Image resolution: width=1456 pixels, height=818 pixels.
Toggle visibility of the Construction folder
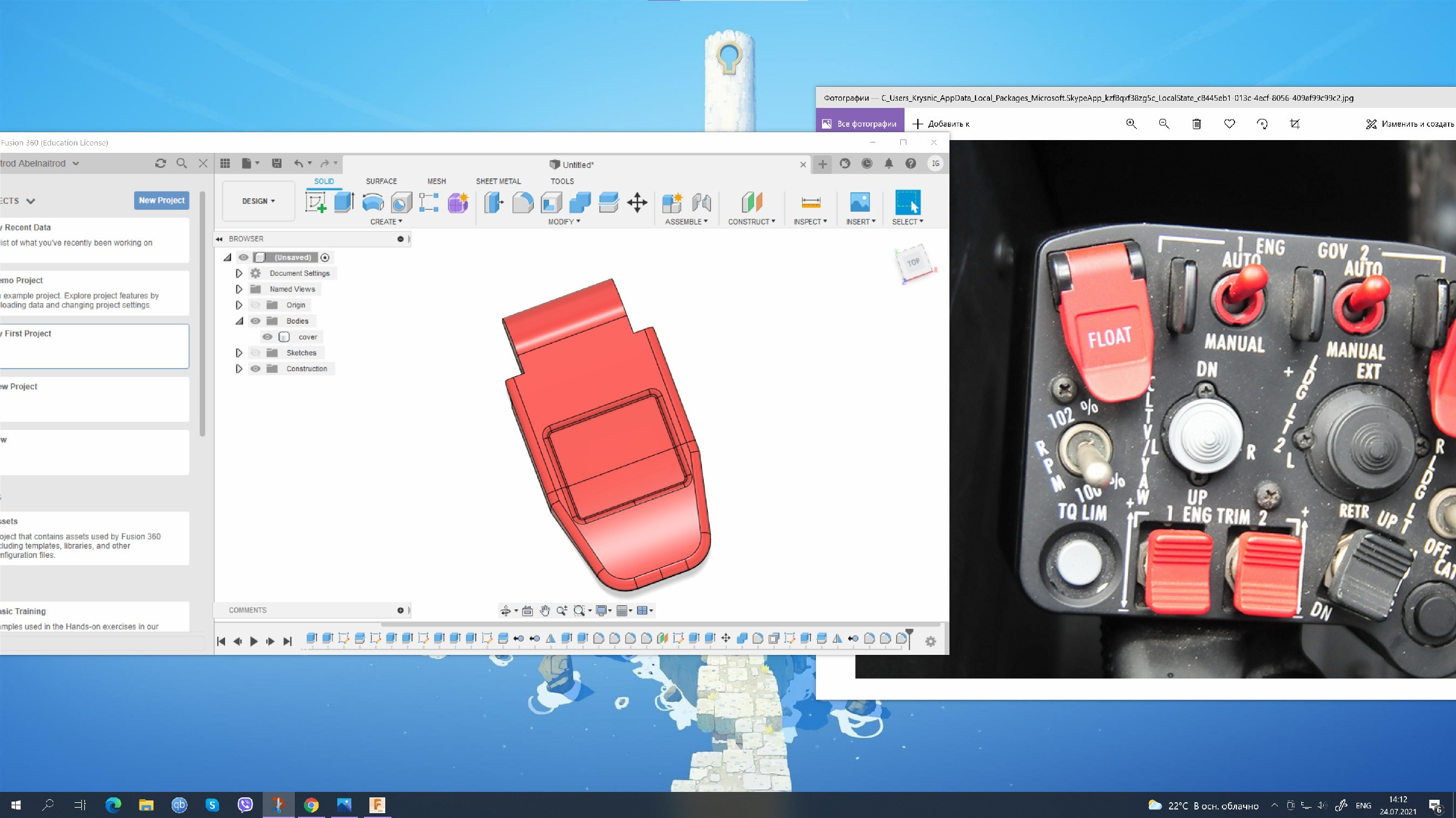[255, 369]
